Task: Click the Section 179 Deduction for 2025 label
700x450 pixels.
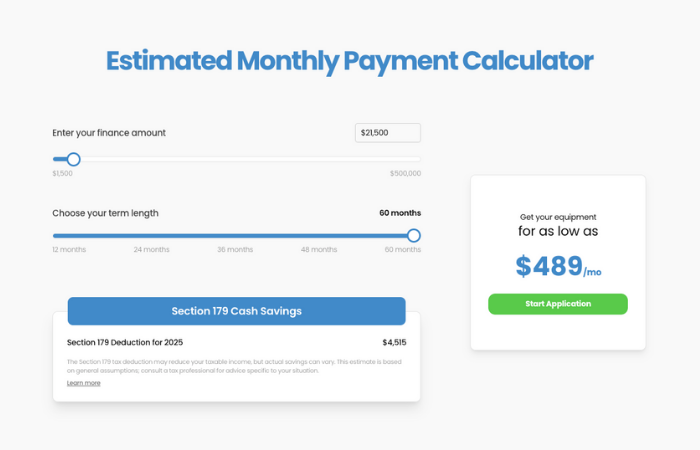Action: pyautogui.click(x=125, y=342)
